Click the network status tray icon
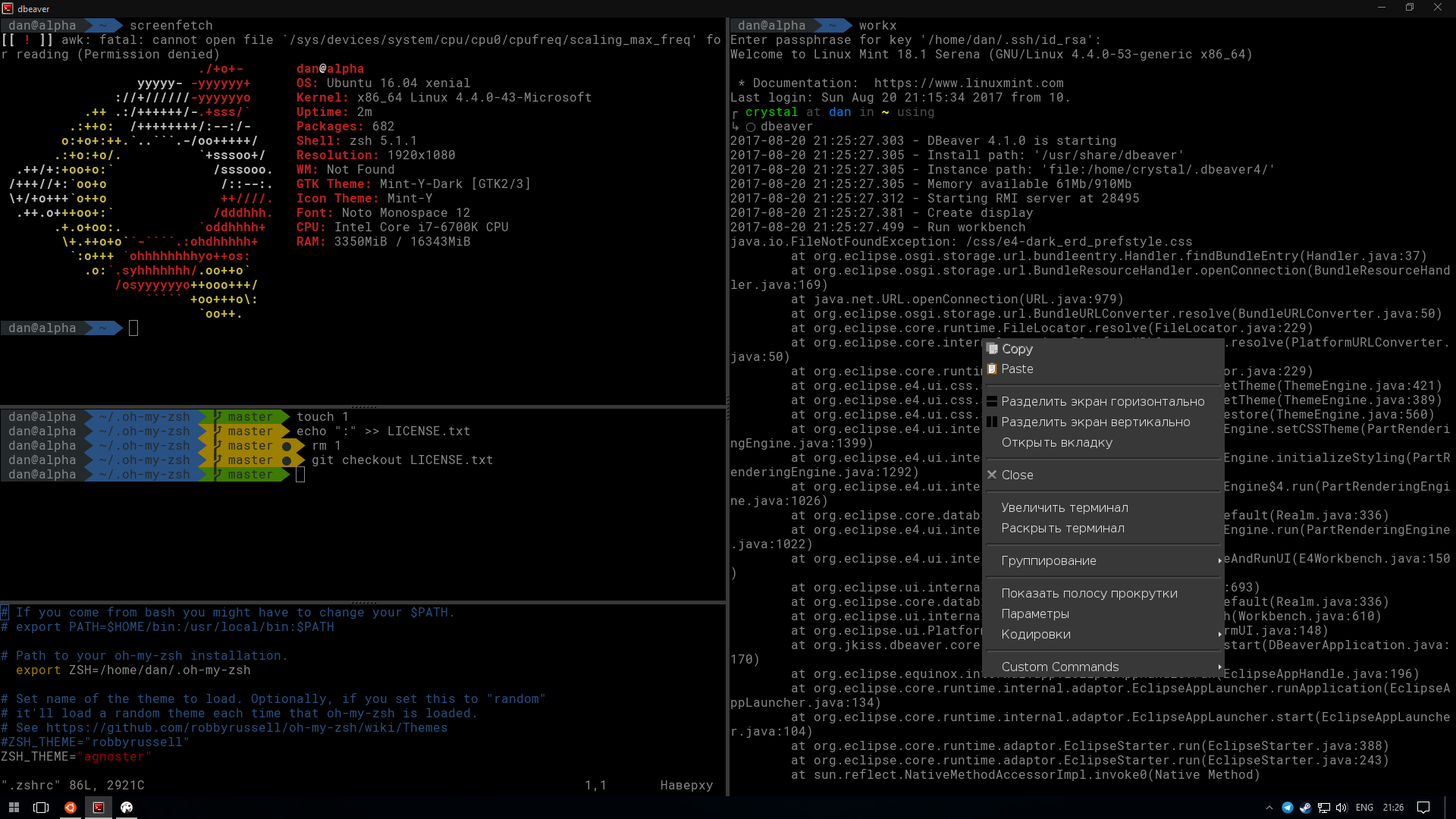 pos(1323,808)
